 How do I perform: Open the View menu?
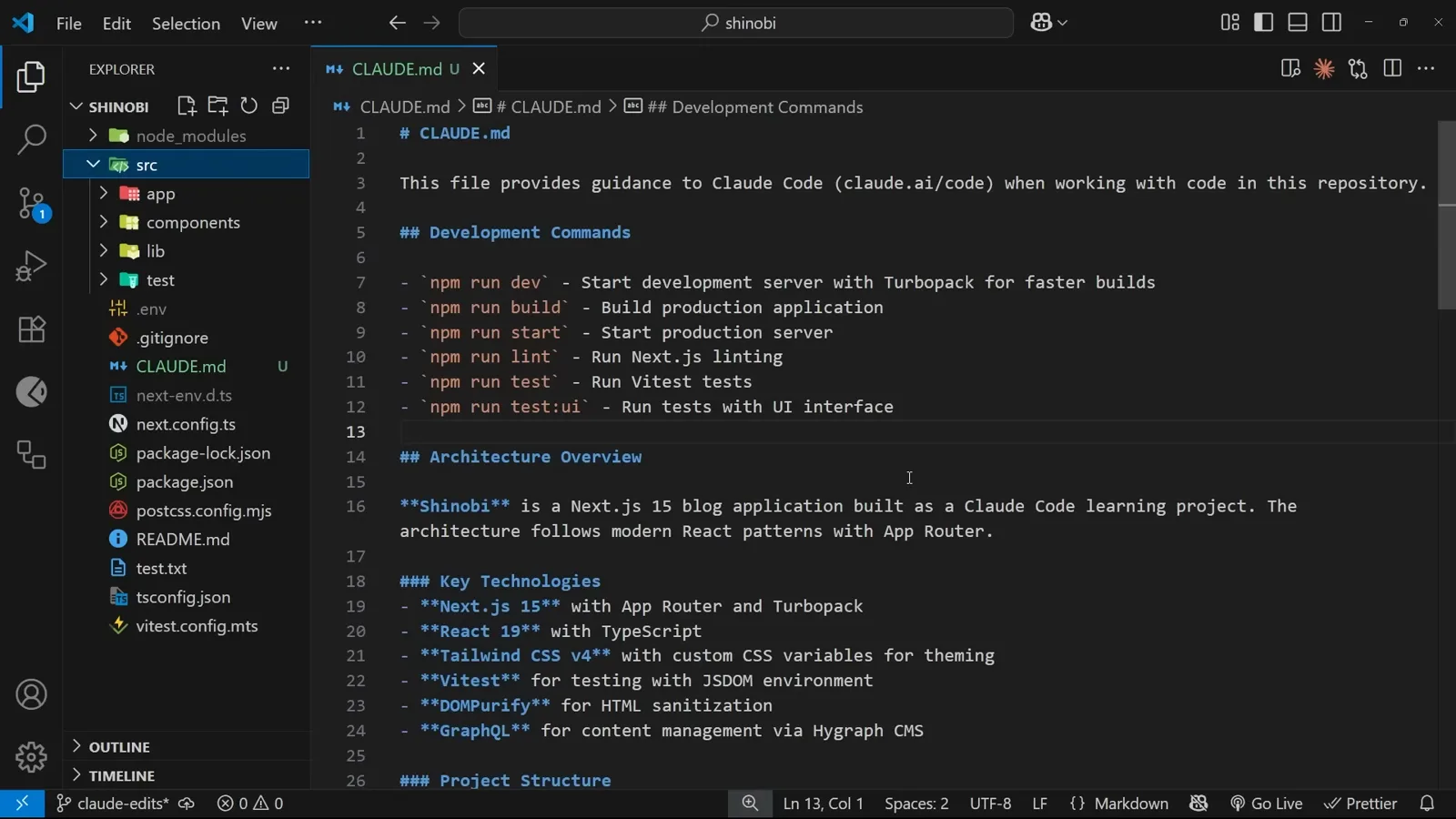pyautogui.click(x=259, y=23)
